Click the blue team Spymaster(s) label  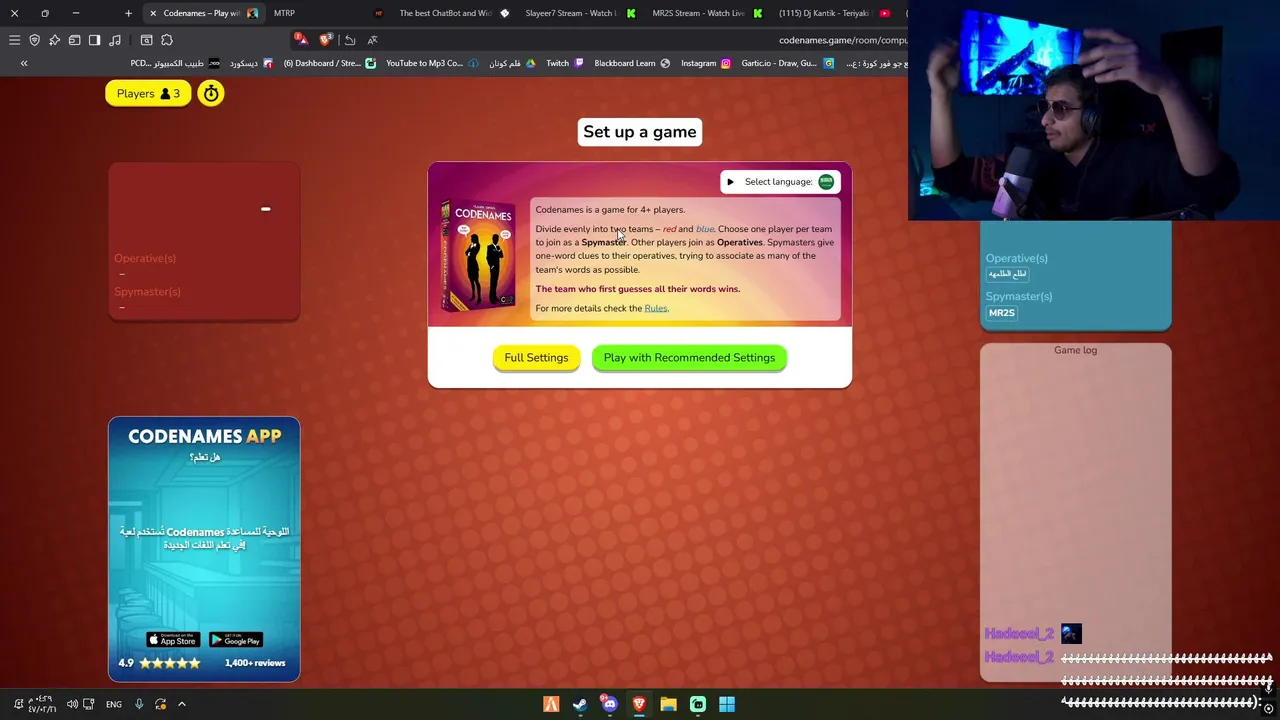[x=1019, y=296]
